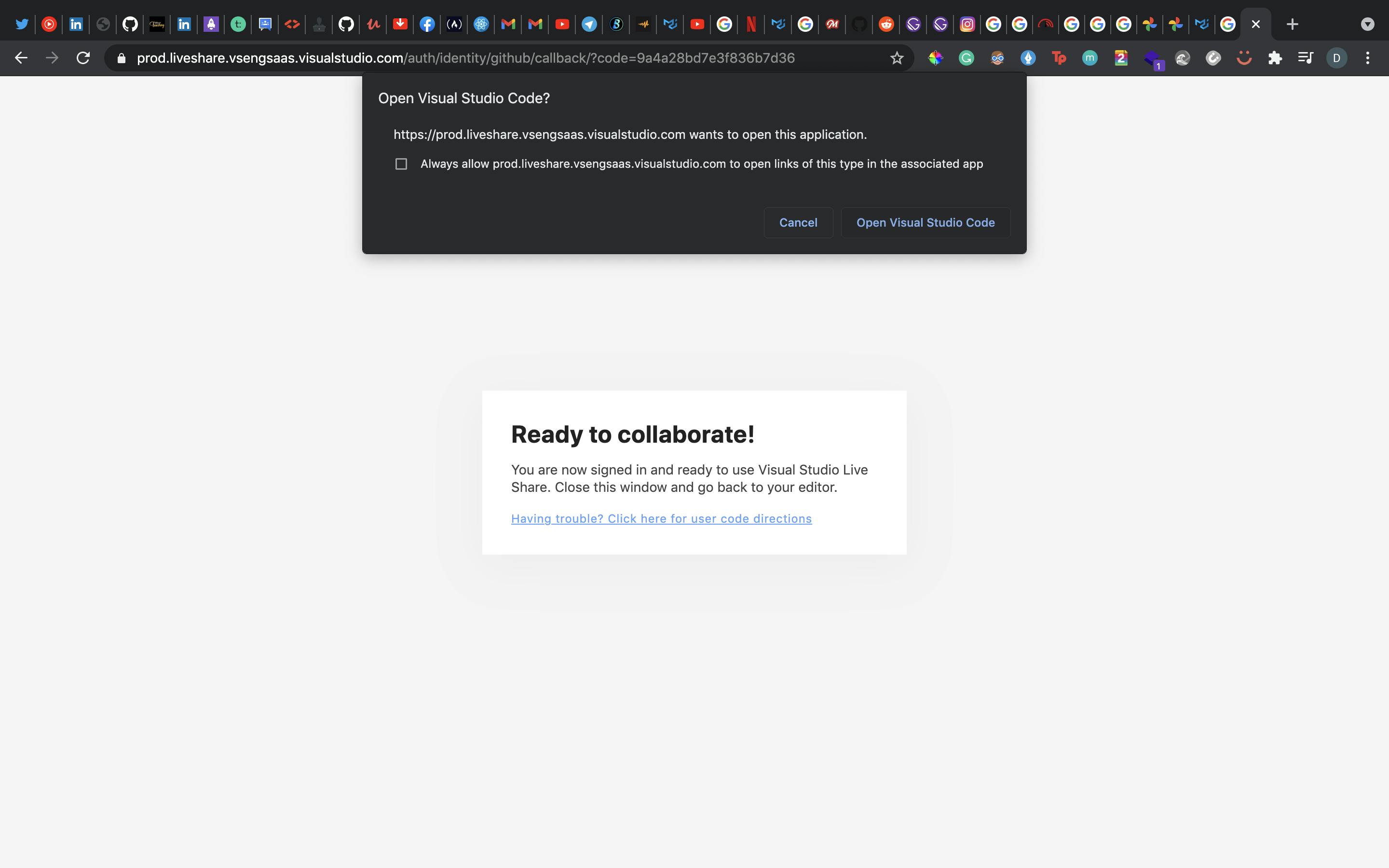The height and width of the screenshot is (868, 1389).
Task: Open the red code brackets tab
Action: click(292, 24)
